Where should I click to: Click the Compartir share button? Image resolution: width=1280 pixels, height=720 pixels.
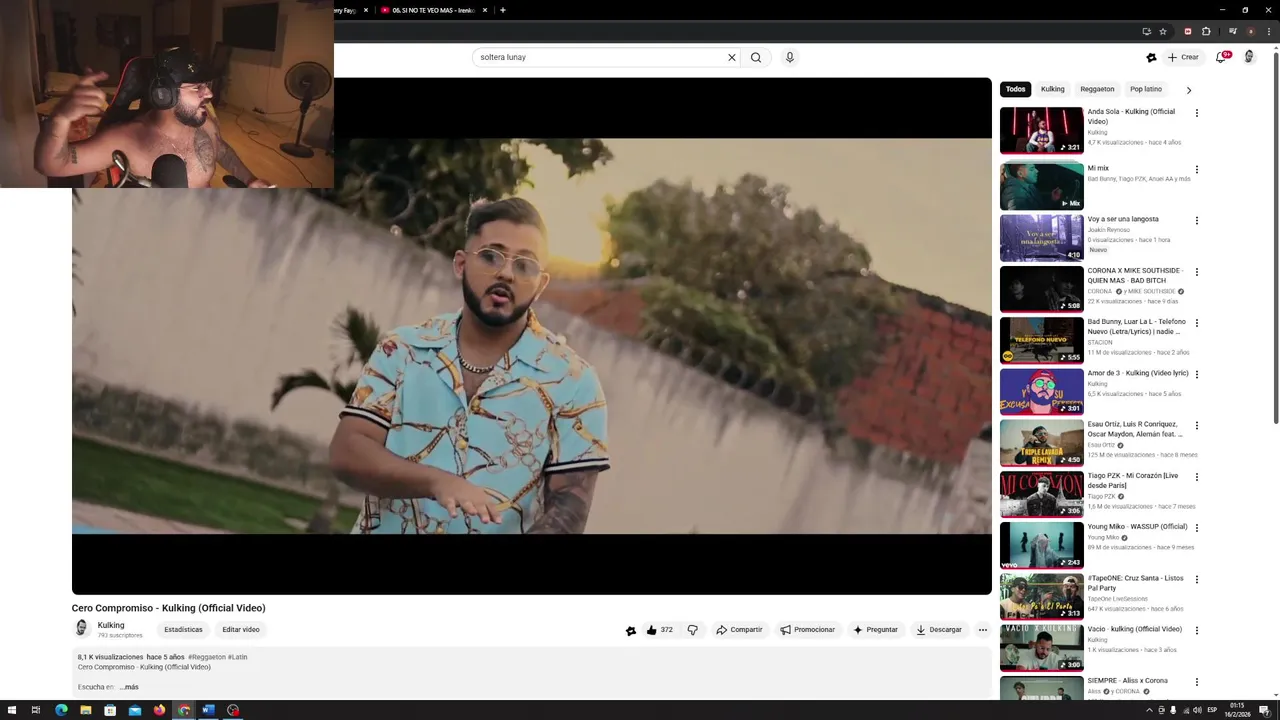(739, 630)
